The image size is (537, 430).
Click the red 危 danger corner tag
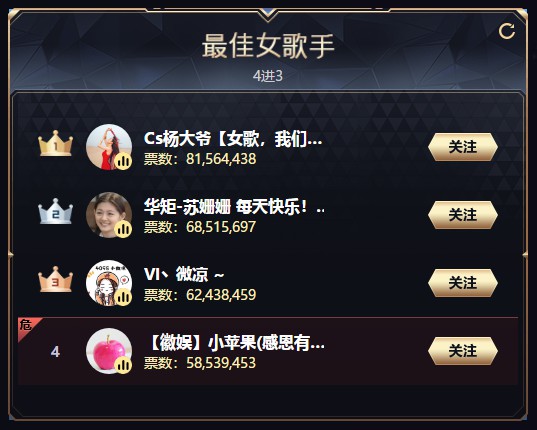coord(27,326)
